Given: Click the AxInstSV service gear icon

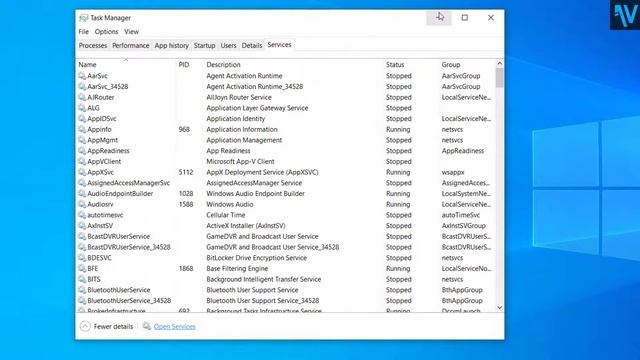Looking at the screenshot, I should point(82,225).
